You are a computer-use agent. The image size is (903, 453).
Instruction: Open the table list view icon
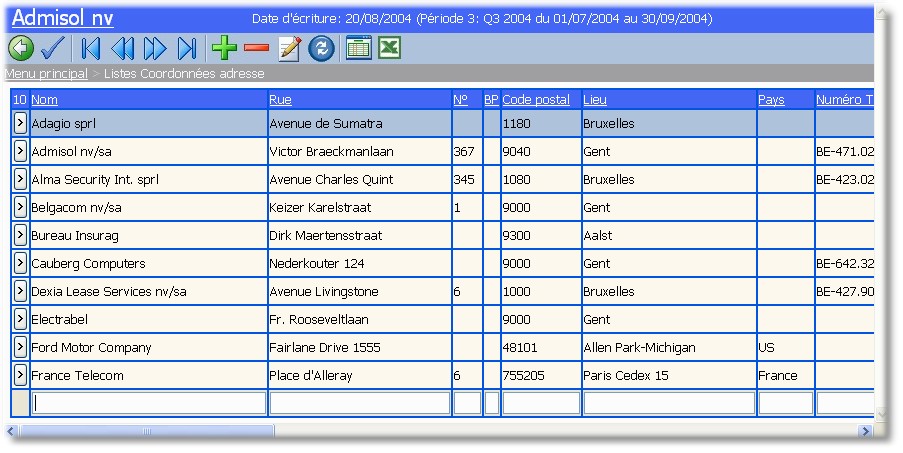coord(359,48)
